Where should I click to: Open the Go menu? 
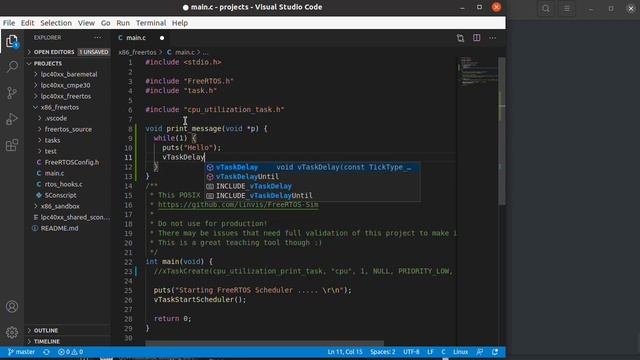[105, 23]
